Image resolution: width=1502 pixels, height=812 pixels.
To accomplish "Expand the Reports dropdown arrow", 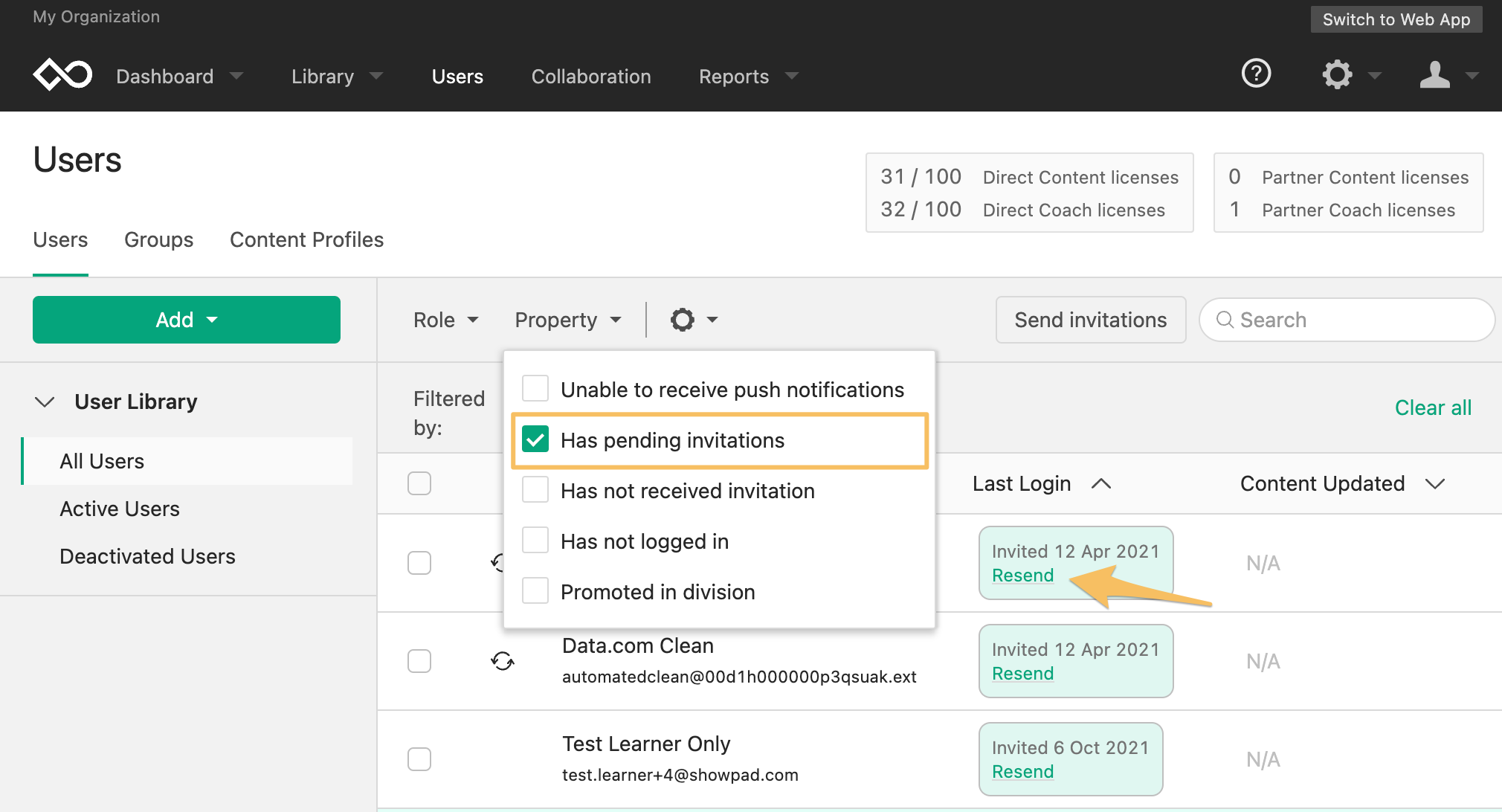I will 792,76.
